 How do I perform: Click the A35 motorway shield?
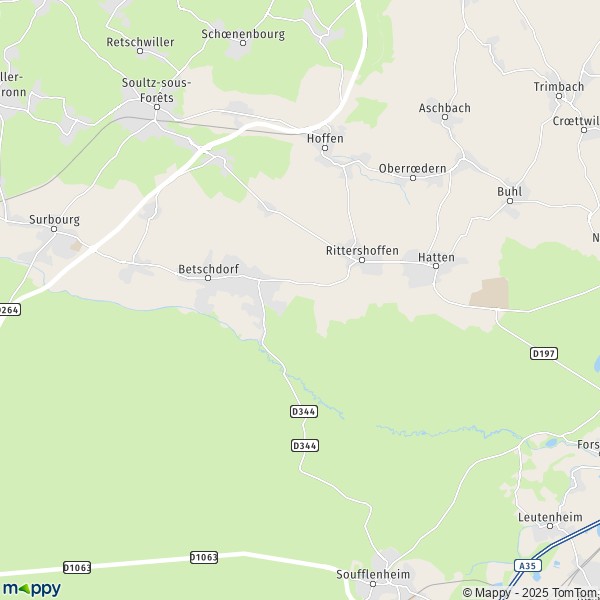coord(528,565)
